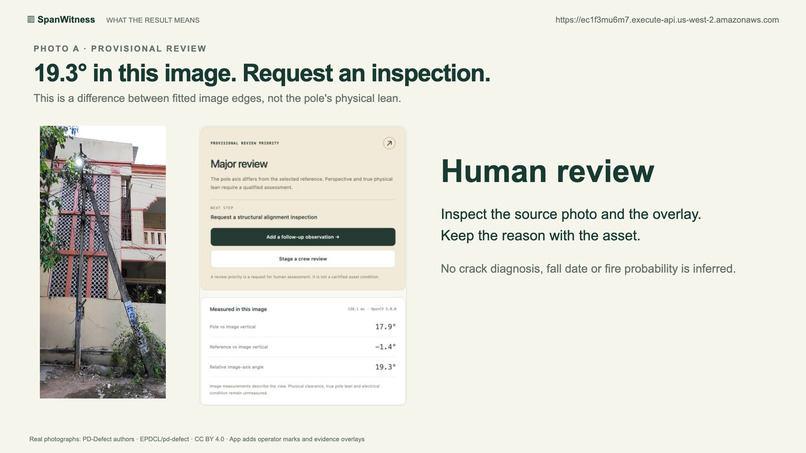The width and height of the screenshot is (806, 453).
Task: Click the Real photographs credit footer
Action: [x=197, y=439]
